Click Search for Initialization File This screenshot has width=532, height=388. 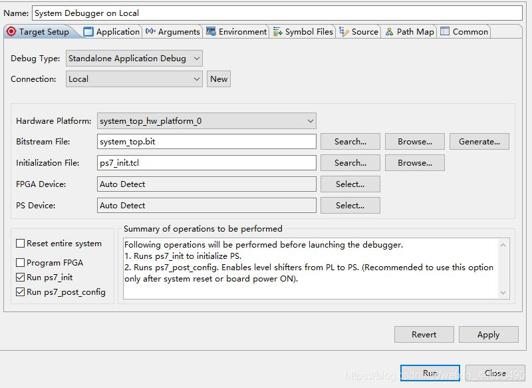(350, 163)
